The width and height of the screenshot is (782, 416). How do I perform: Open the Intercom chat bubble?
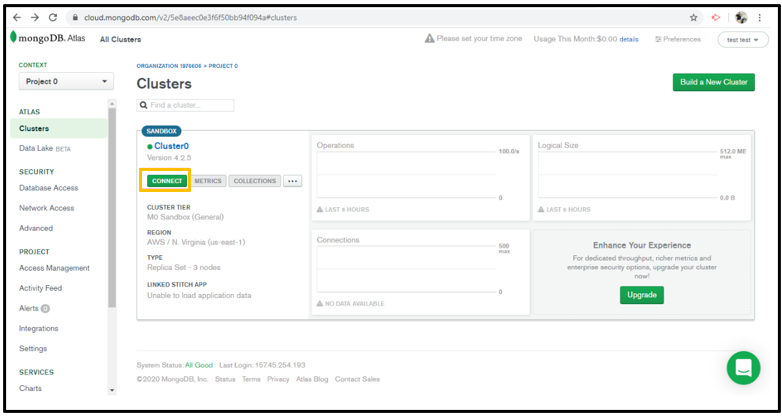click(x=743, y=368)
